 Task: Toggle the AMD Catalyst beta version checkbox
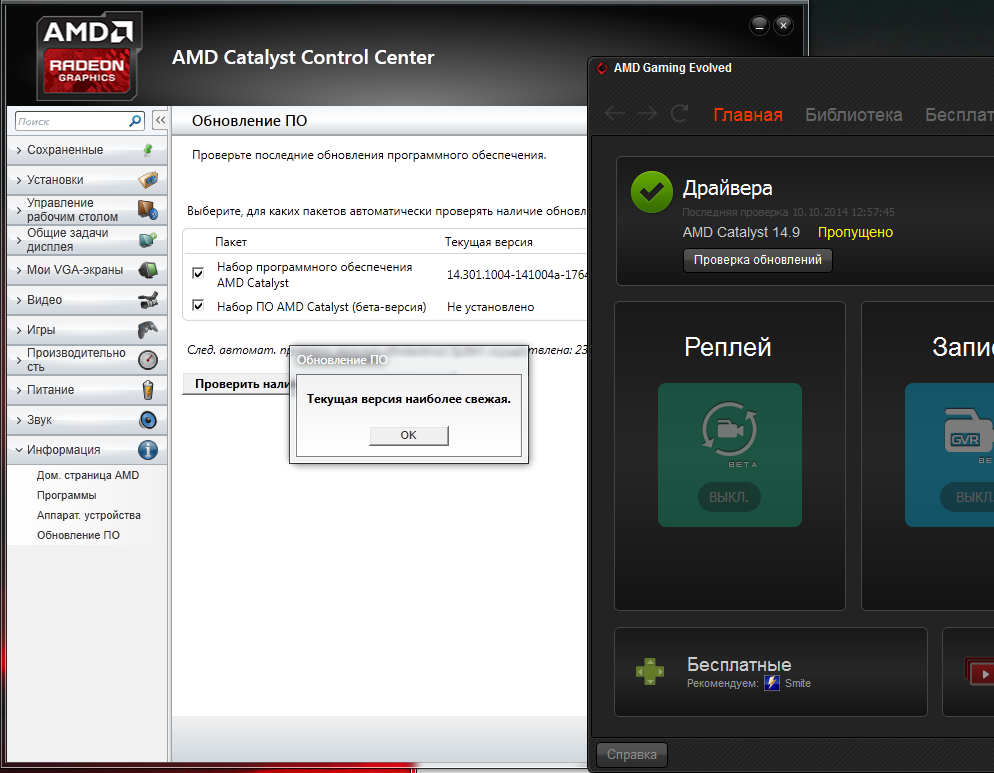(x=198, y=306)
